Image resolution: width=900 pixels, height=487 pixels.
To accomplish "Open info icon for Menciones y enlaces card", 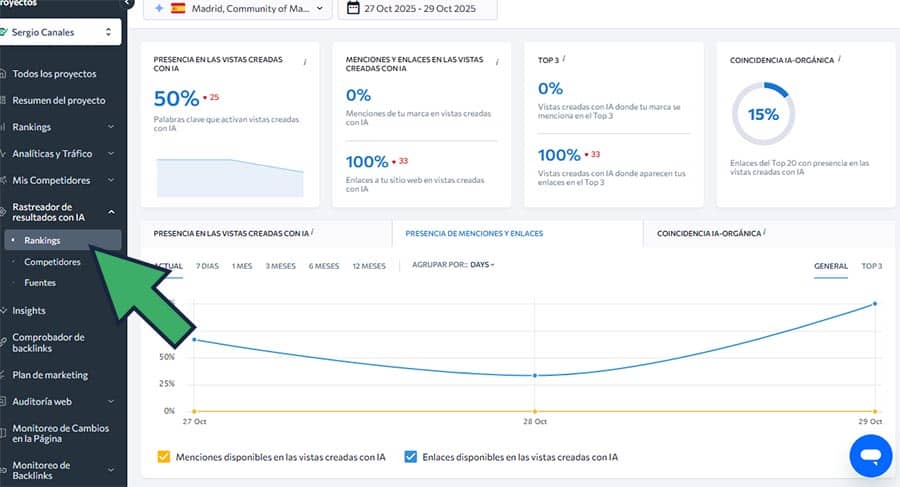I will tap(497, 61).
